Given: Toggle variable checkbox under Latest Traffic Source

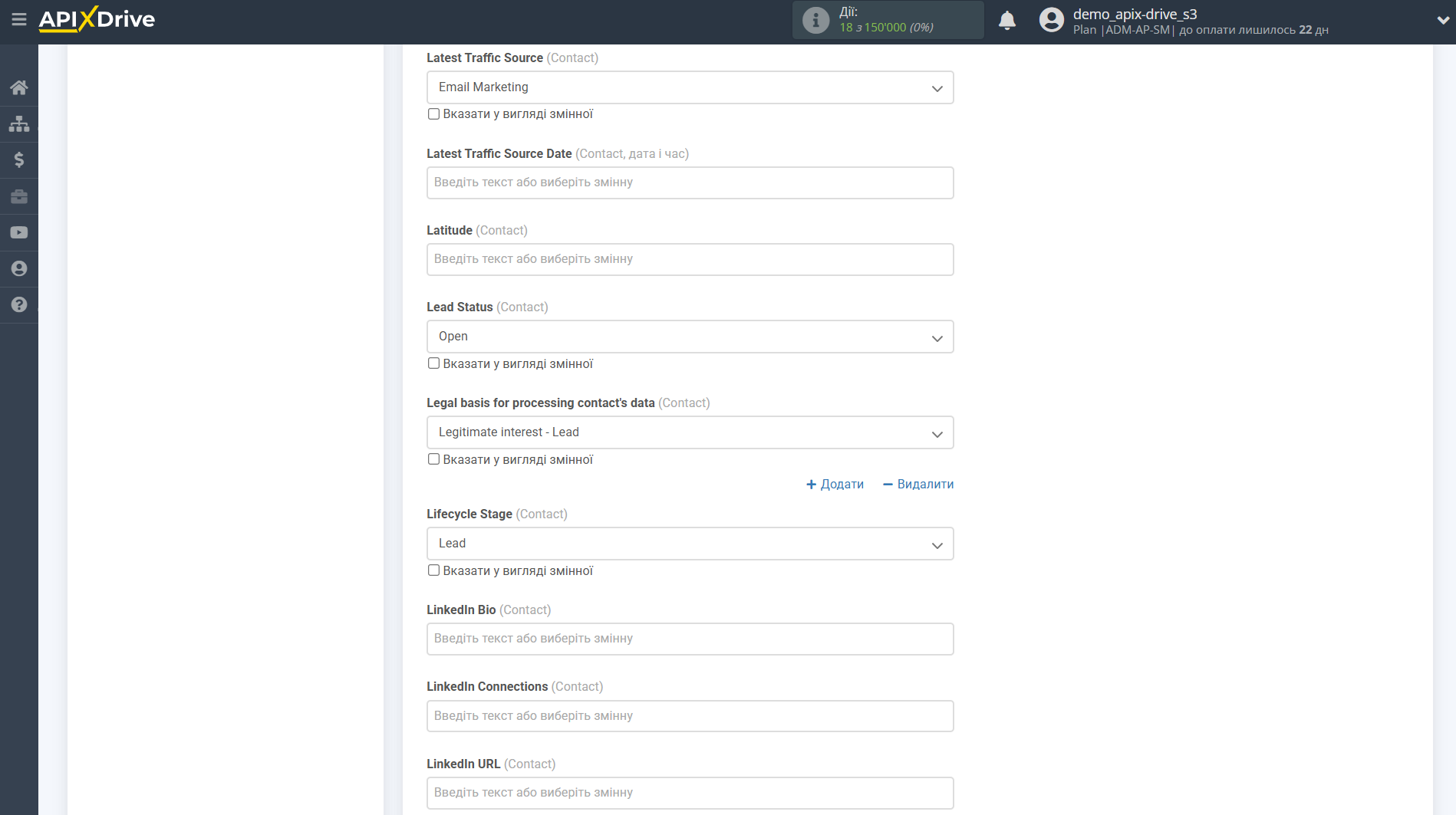Looking at the screenshot, I should [x=433, y=113].
